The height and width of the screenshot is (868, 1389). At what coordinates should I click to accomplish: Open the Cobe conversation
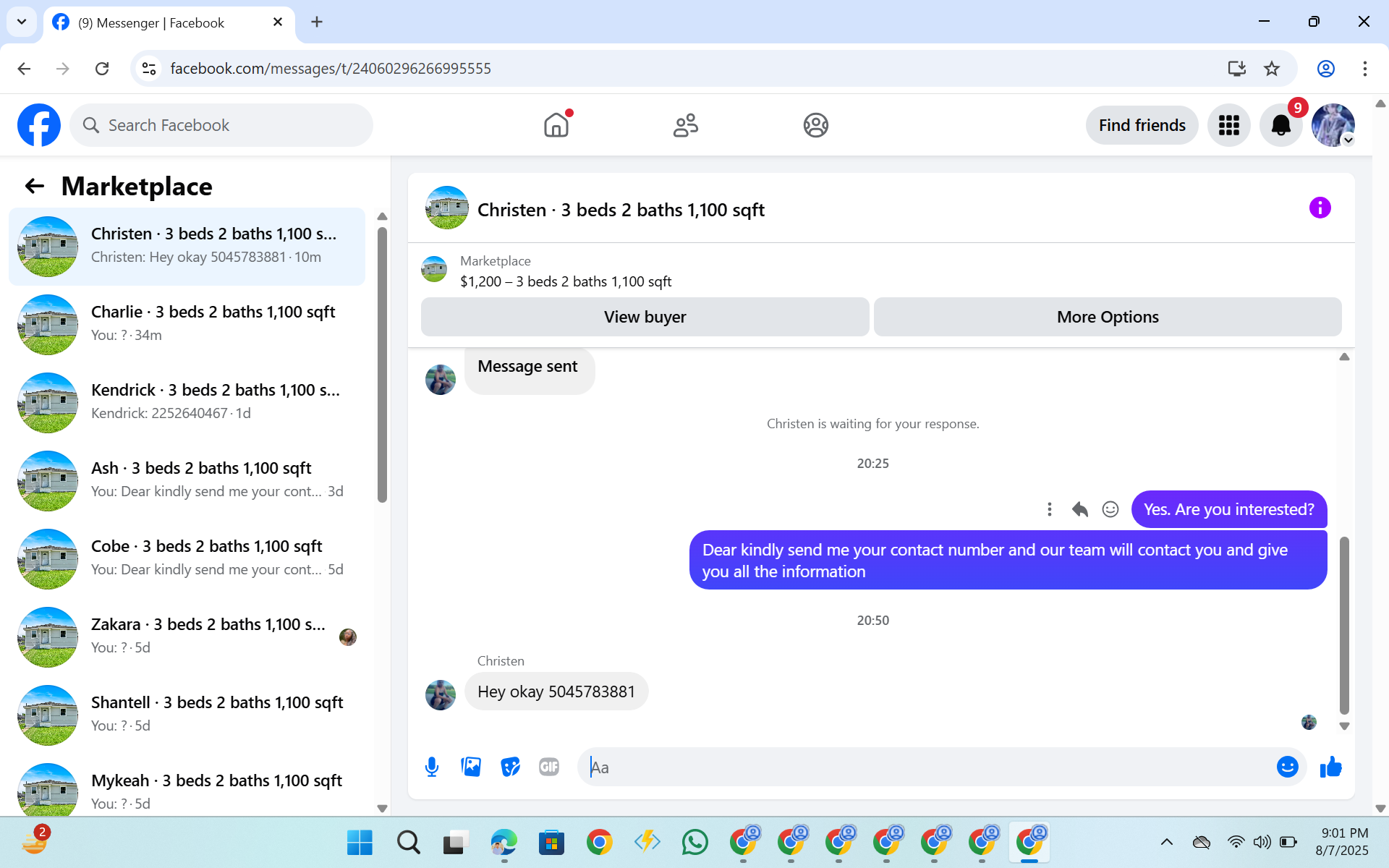(x=187, y=559)
